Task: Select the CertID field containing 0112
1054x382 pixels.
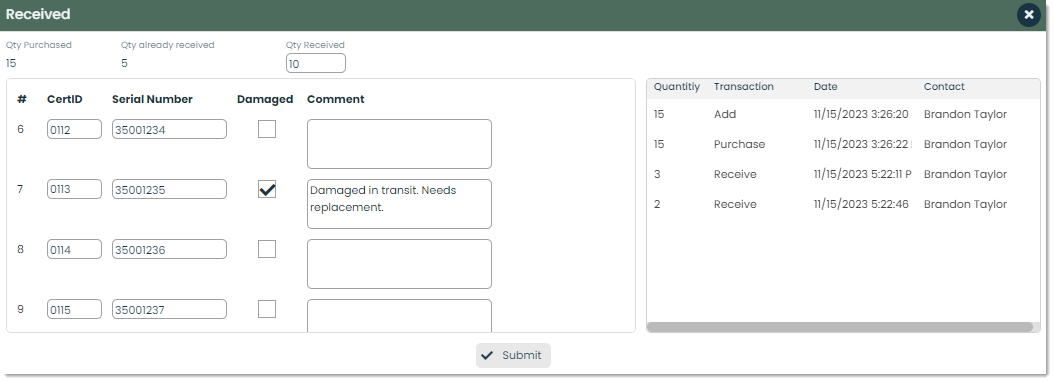Action: tap(74, 129)
